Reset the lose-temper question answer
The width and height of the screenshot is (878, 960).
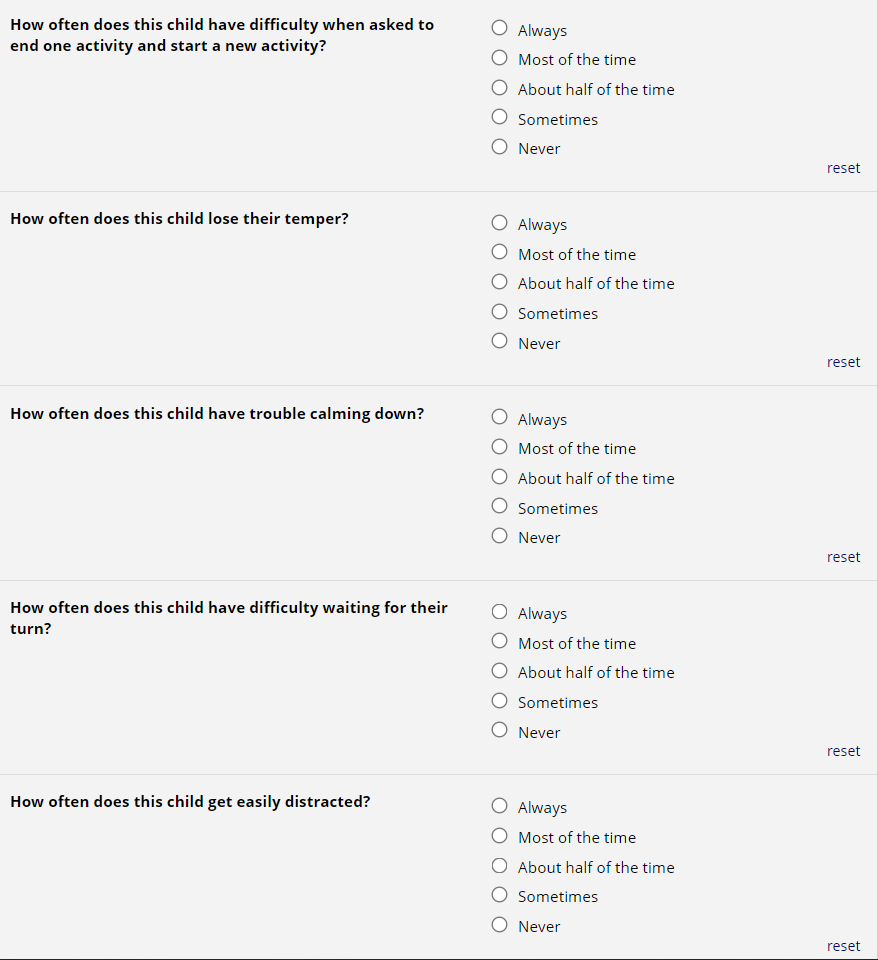coord(843,362)
